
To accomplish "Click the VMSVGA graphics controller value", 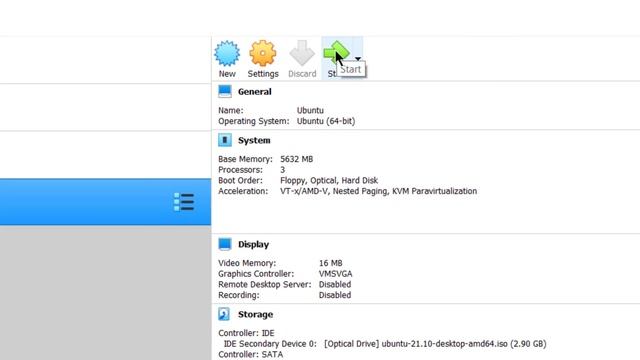I will tap(336, 274).
